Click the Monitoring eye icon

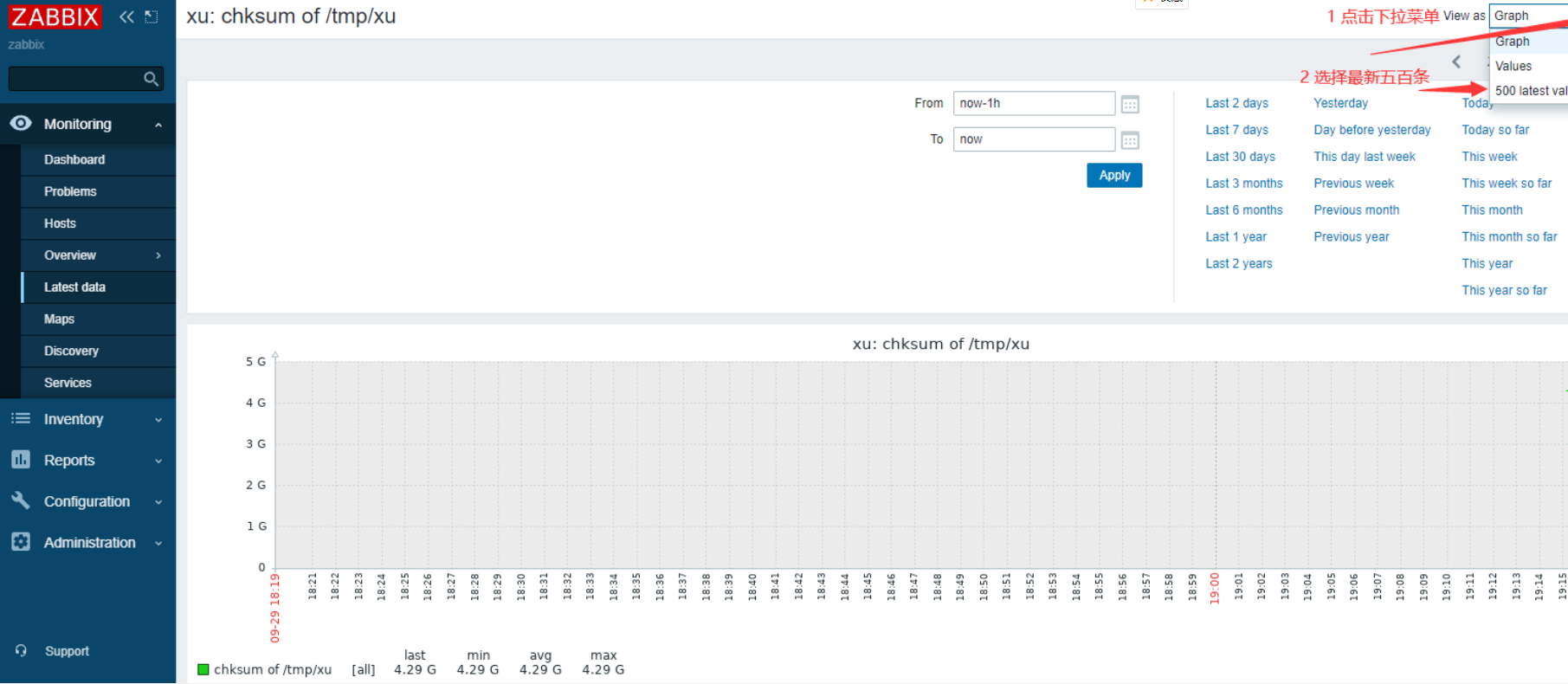point(21,124)
